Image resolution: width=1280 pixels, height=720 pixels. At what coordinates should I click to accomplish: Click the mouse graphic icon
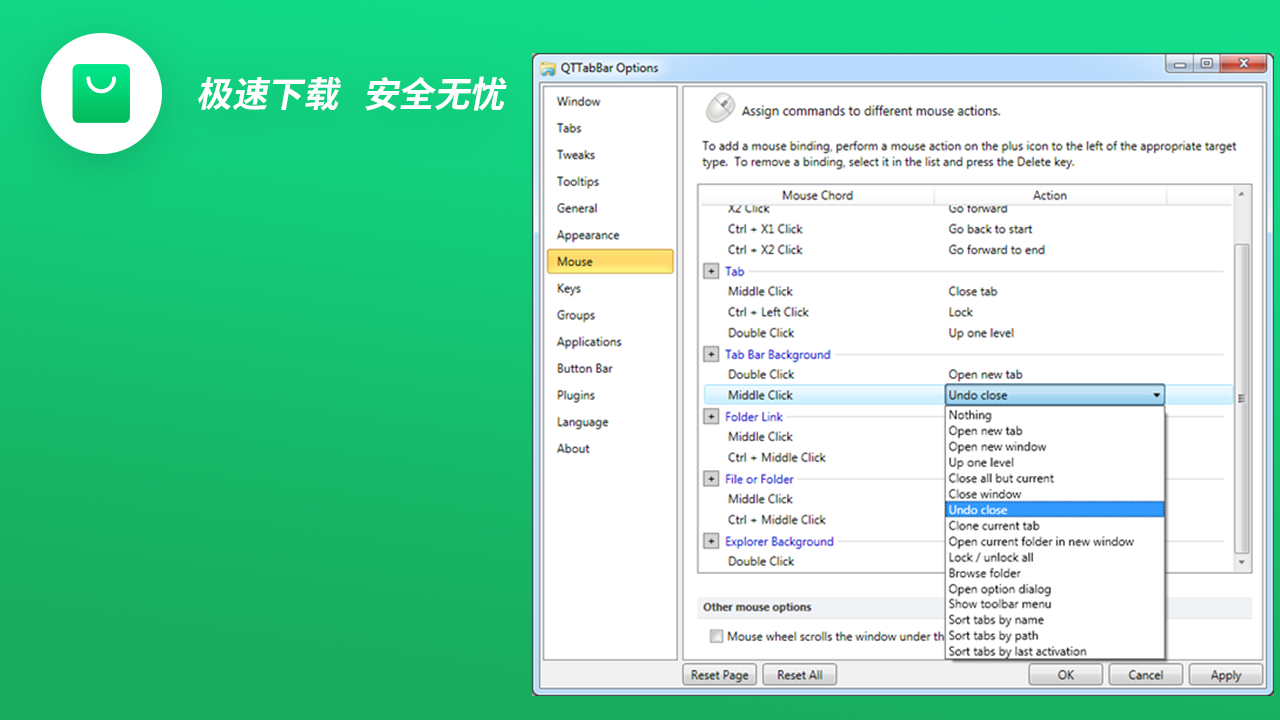pyautogui.click(x=720, y=107)
